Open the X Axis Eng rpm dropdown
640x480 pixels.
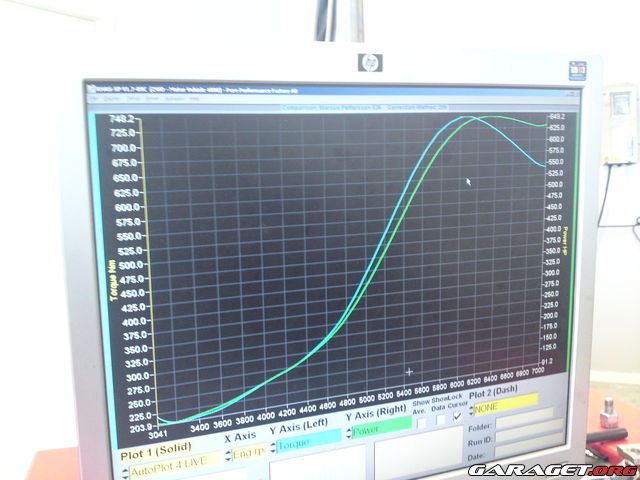250,451
